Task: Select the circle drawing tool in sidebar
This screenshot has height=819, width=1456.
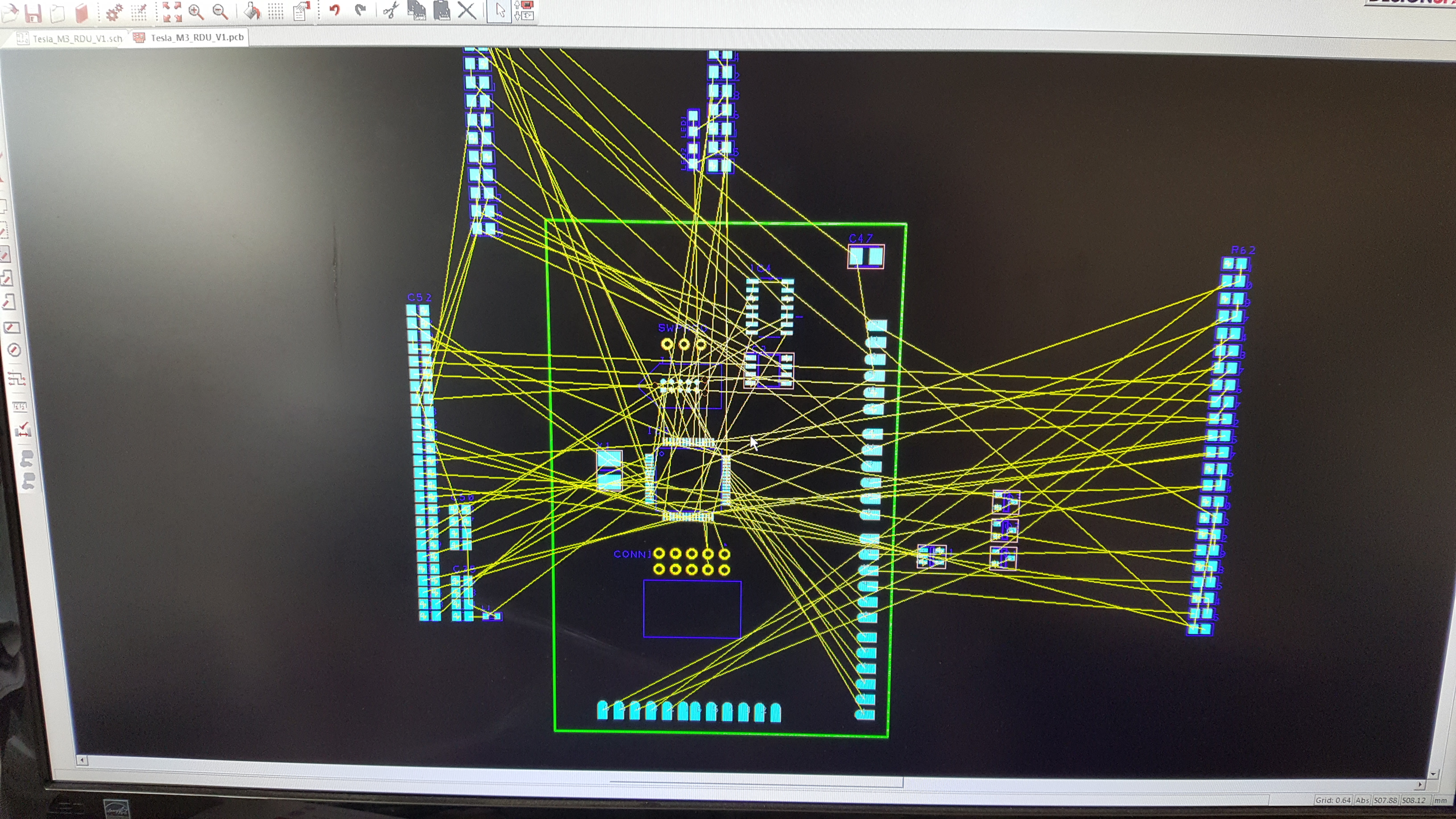Action: pos(15,351)
